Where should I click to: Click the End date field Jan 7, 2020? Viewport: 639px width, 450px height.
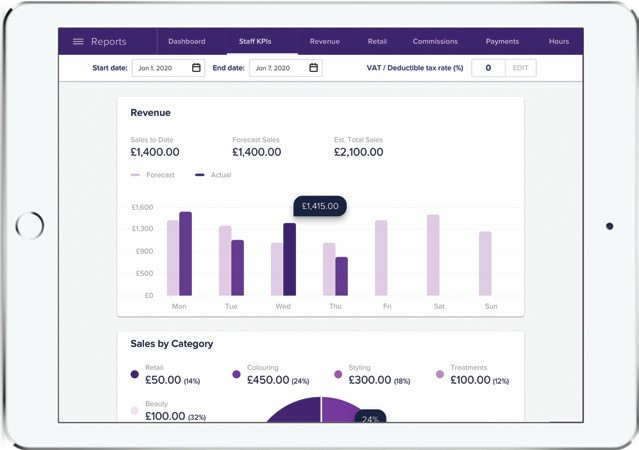(286, 68)
